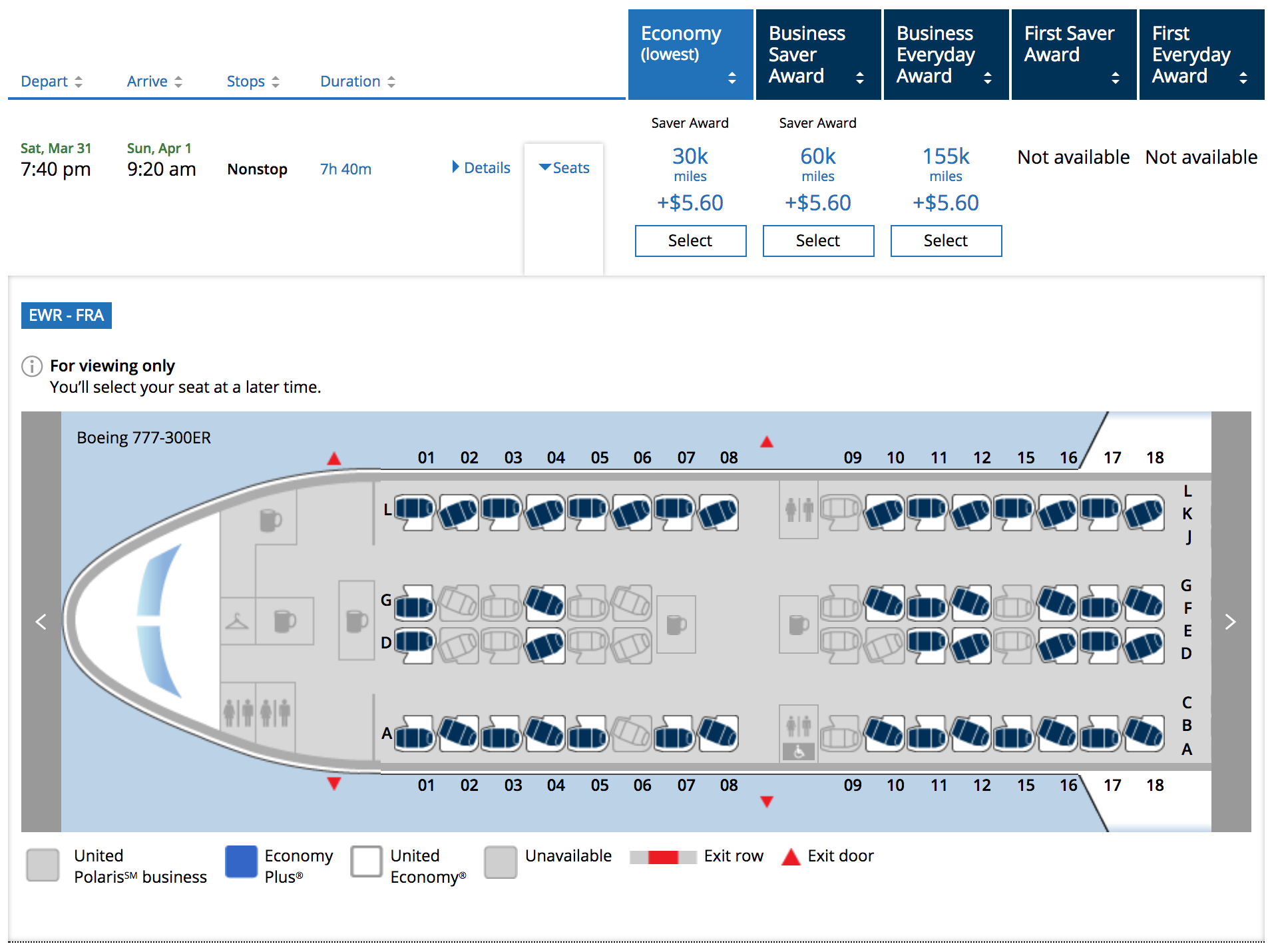Click the Economy Plus blue legend swatch
The width and height of the screenshot is (1274, 952).
pyautogui.click(x=241, y=862)
